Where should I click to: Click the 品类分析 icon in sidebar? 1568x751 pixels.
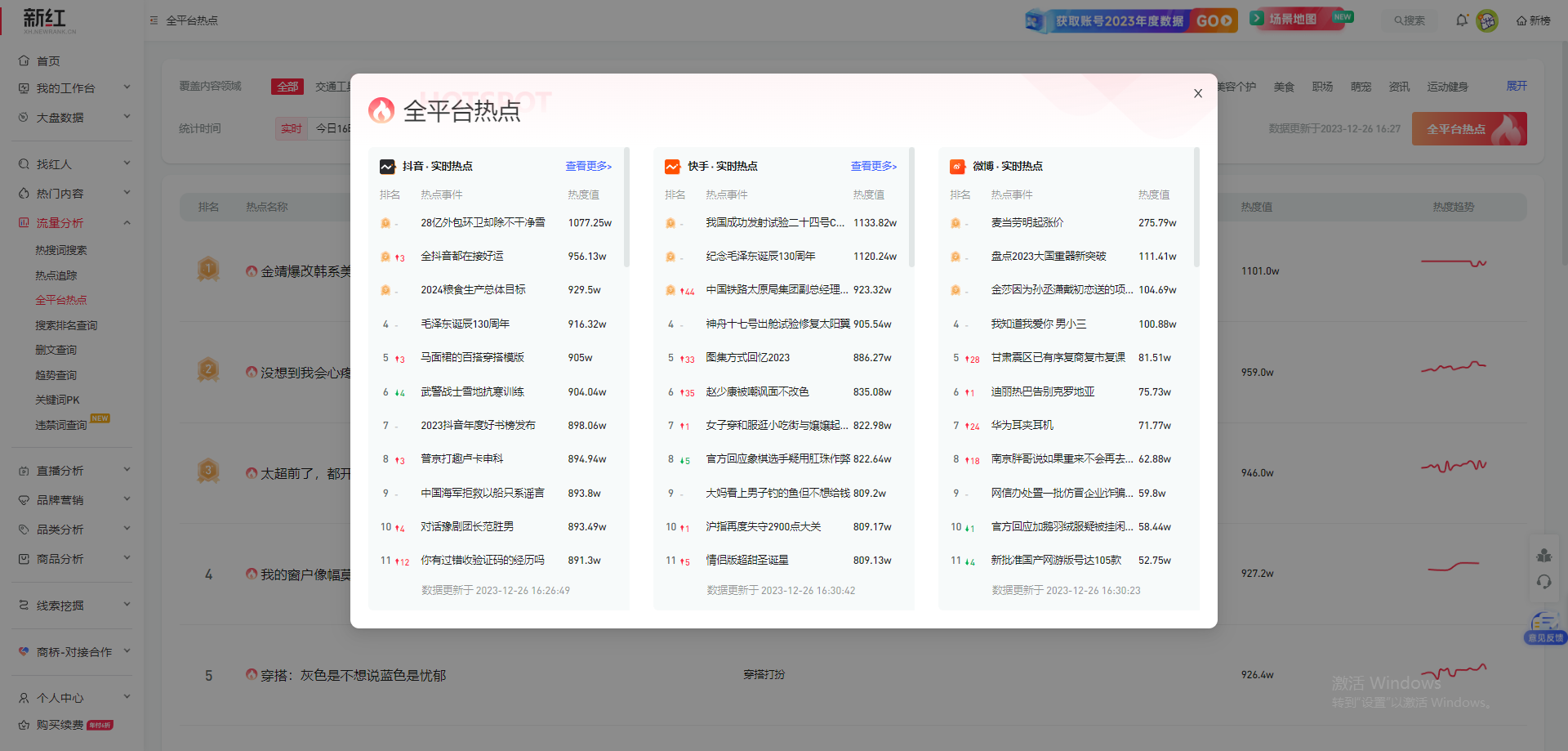(x=24, y=530)
